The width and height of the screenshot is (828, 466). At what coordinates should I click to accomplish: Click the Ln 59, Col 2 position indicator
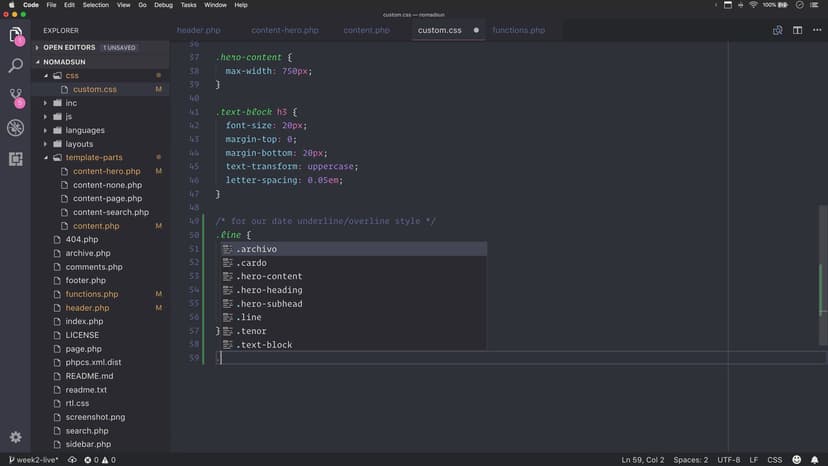tap(644, 460)
